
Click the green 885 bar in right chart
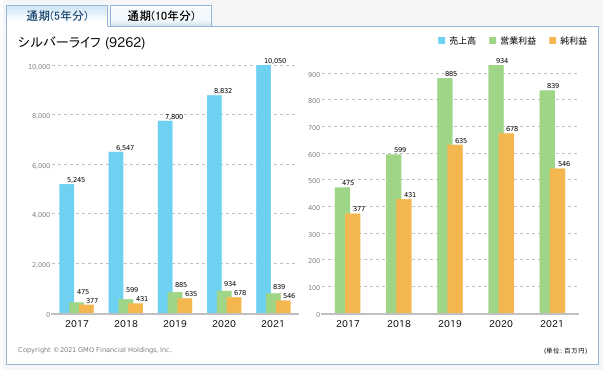pyautogui.click(x=445, y=196)
